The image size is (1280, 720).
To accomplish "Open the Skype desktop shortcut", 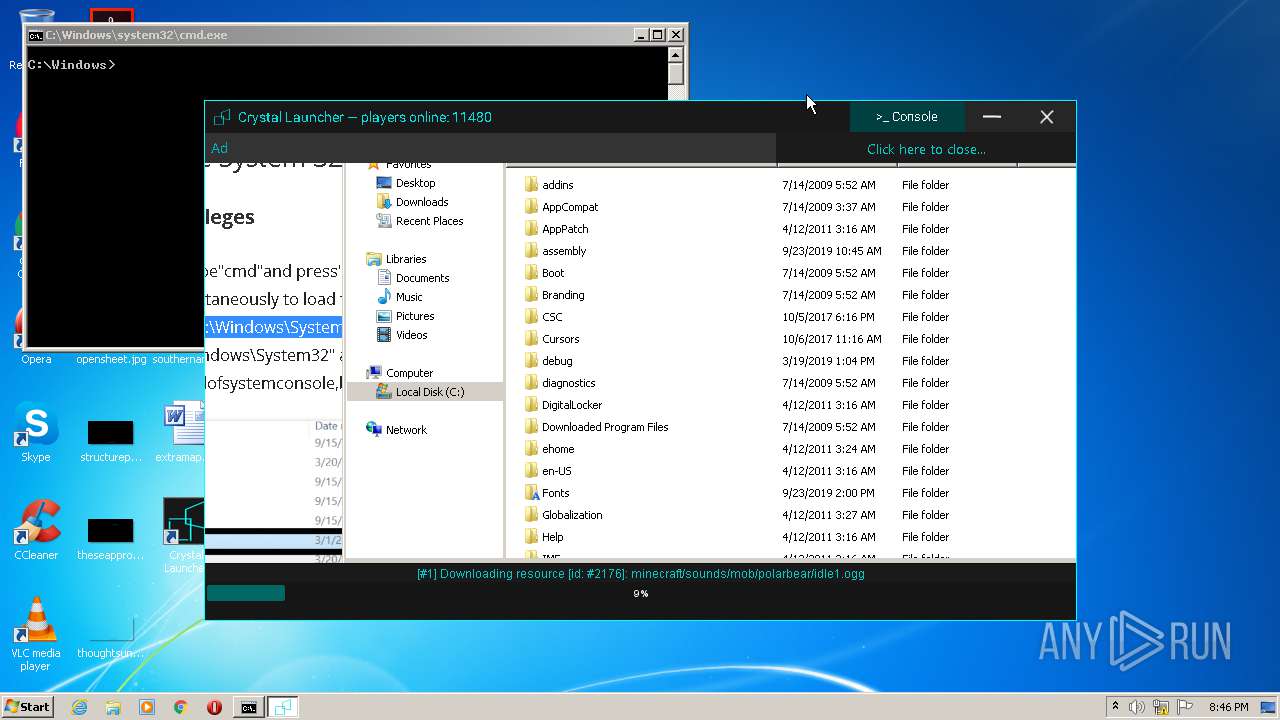I will 36,433.
